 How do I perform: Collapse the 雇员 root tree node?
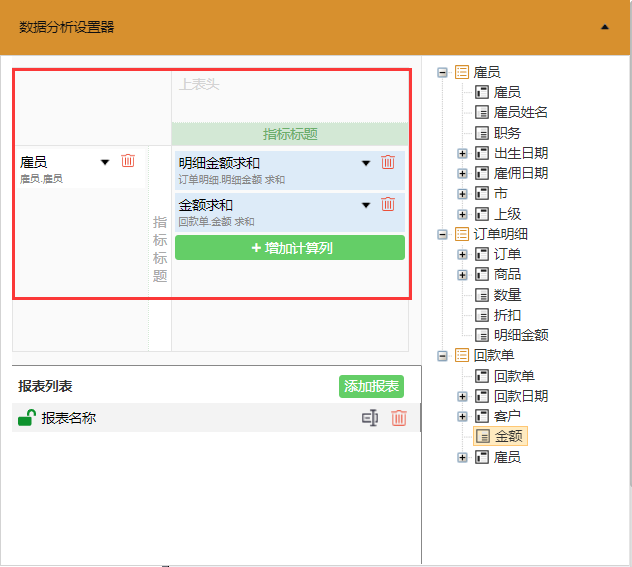tap(442, 73)
